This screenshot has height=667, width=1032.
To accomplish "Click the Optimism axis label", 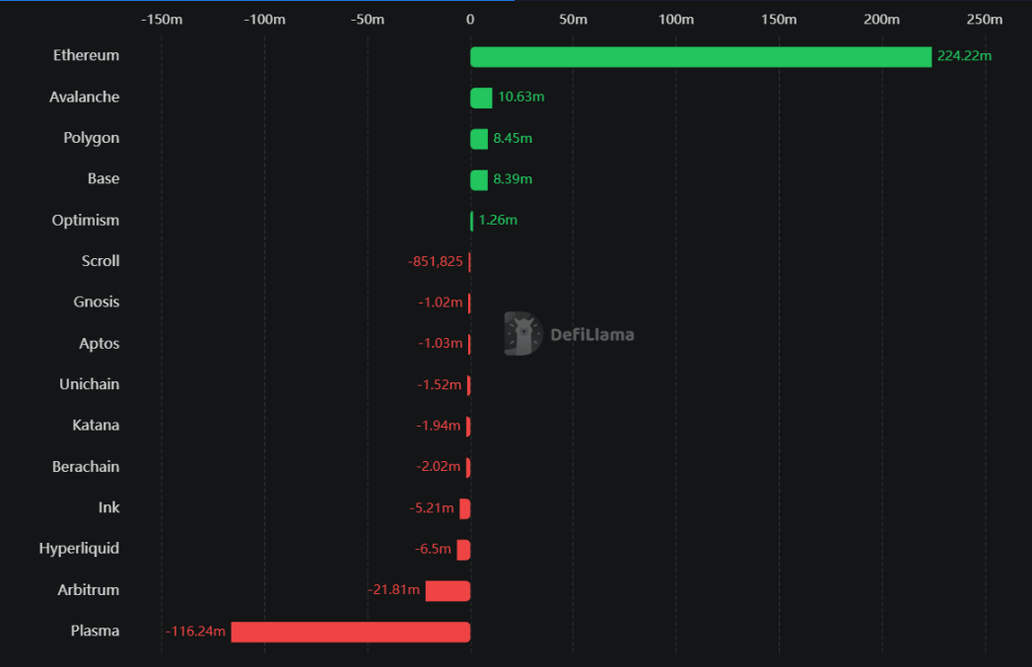I will click(85, 220).
